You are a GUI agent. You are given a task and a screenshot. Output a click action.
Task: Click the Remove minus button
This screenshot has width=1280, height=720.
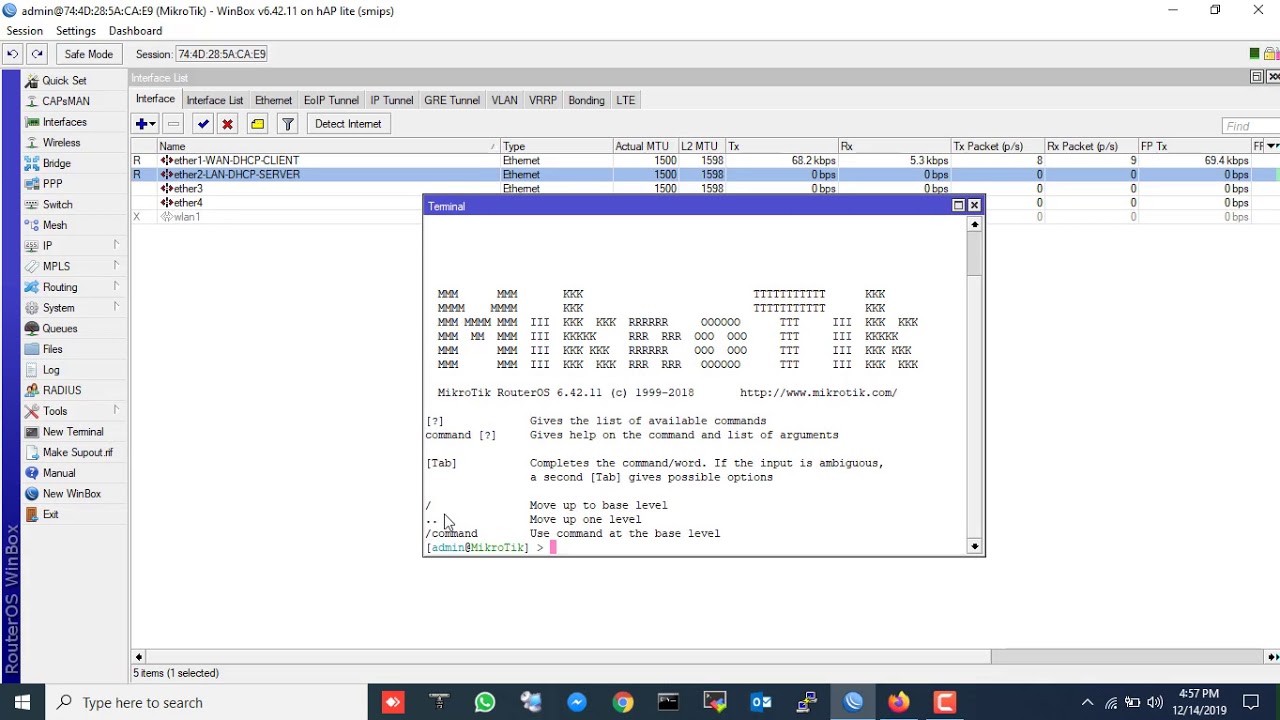point(173,124)
